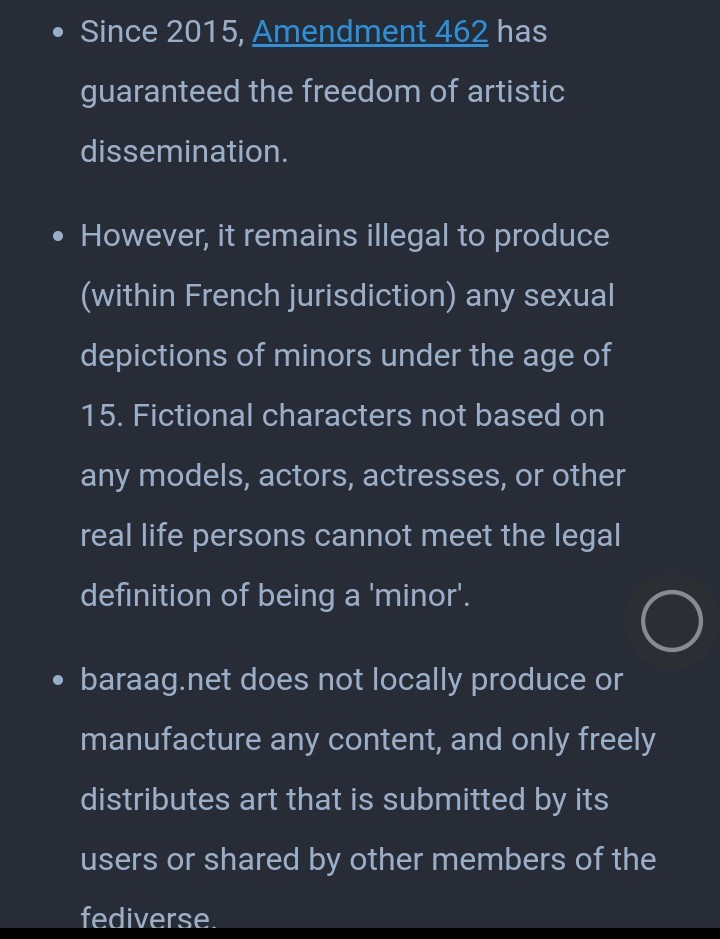
Task: Click the line 'any models, actors, actresses, or other'
Action: [x=353, y=477]
